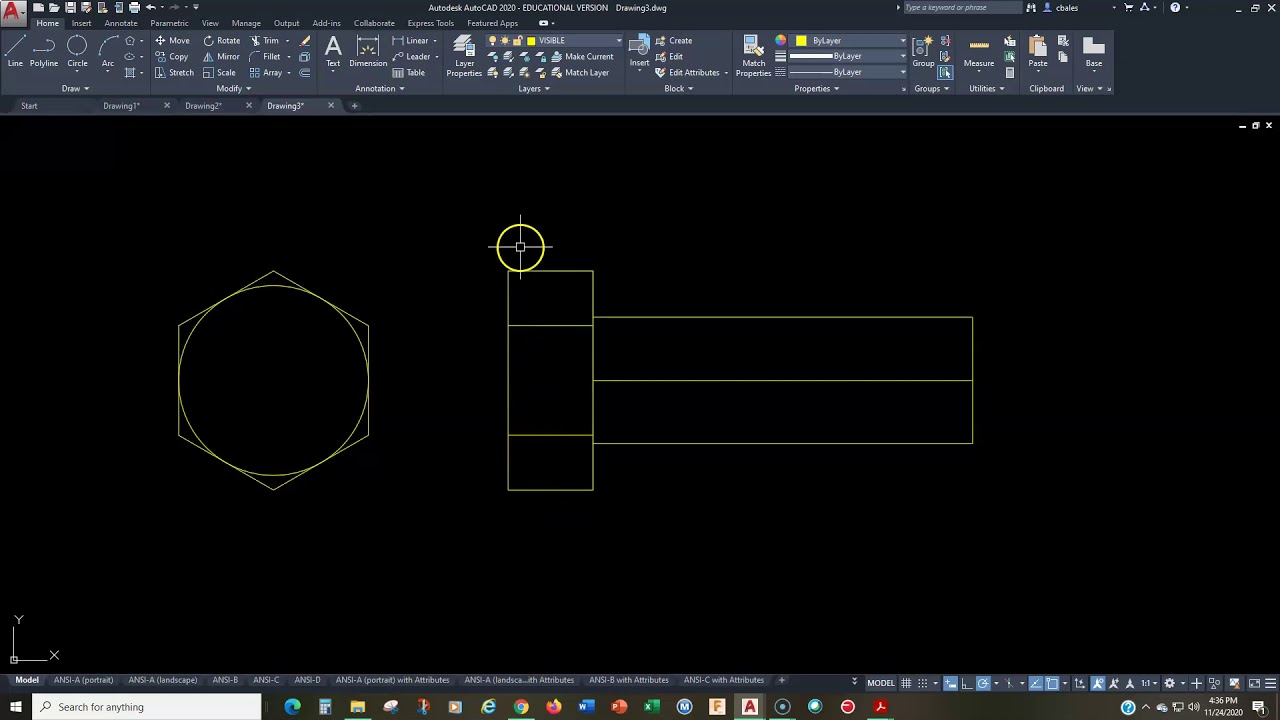
Task: Insert a Table
Action: (x=409, y=73)
